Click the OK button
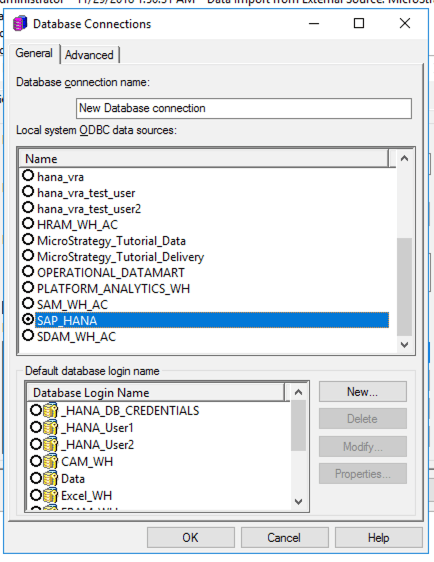This screenshot has width=434, height=562. 191,538
